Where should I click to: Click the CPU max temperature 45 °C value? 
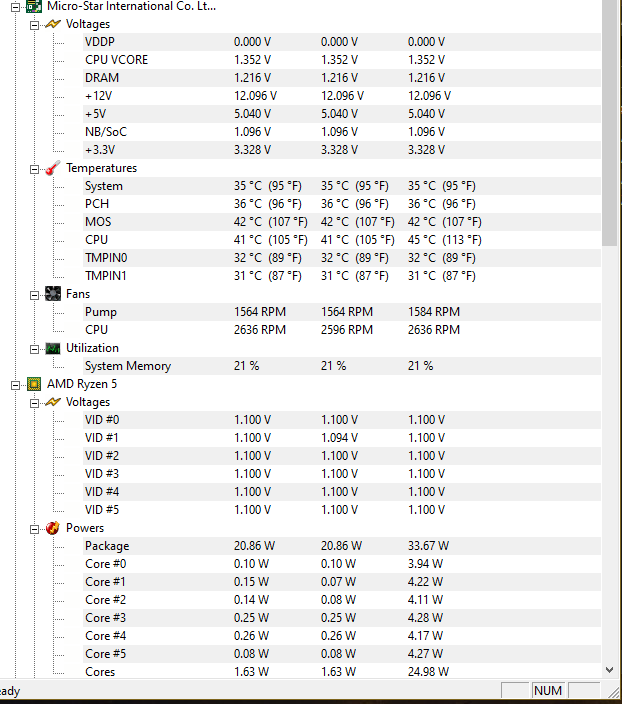tap(444, 240)
